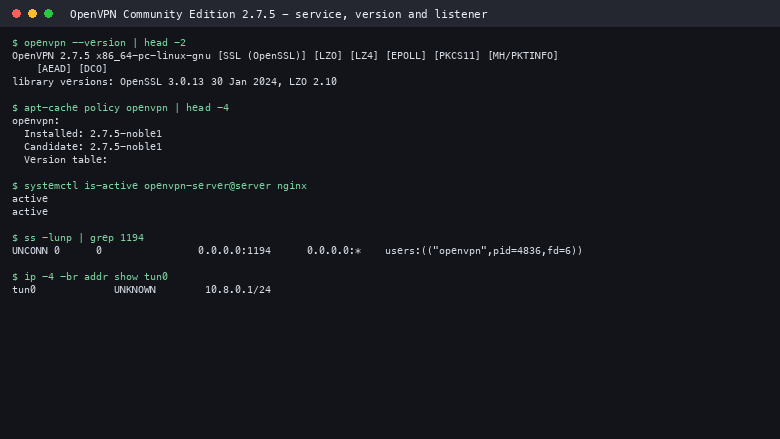The height and width of the screenshot is (439, 780).
Task: Click the tunnel address '10.8.0.1/24'
Action: click(238, 289)
